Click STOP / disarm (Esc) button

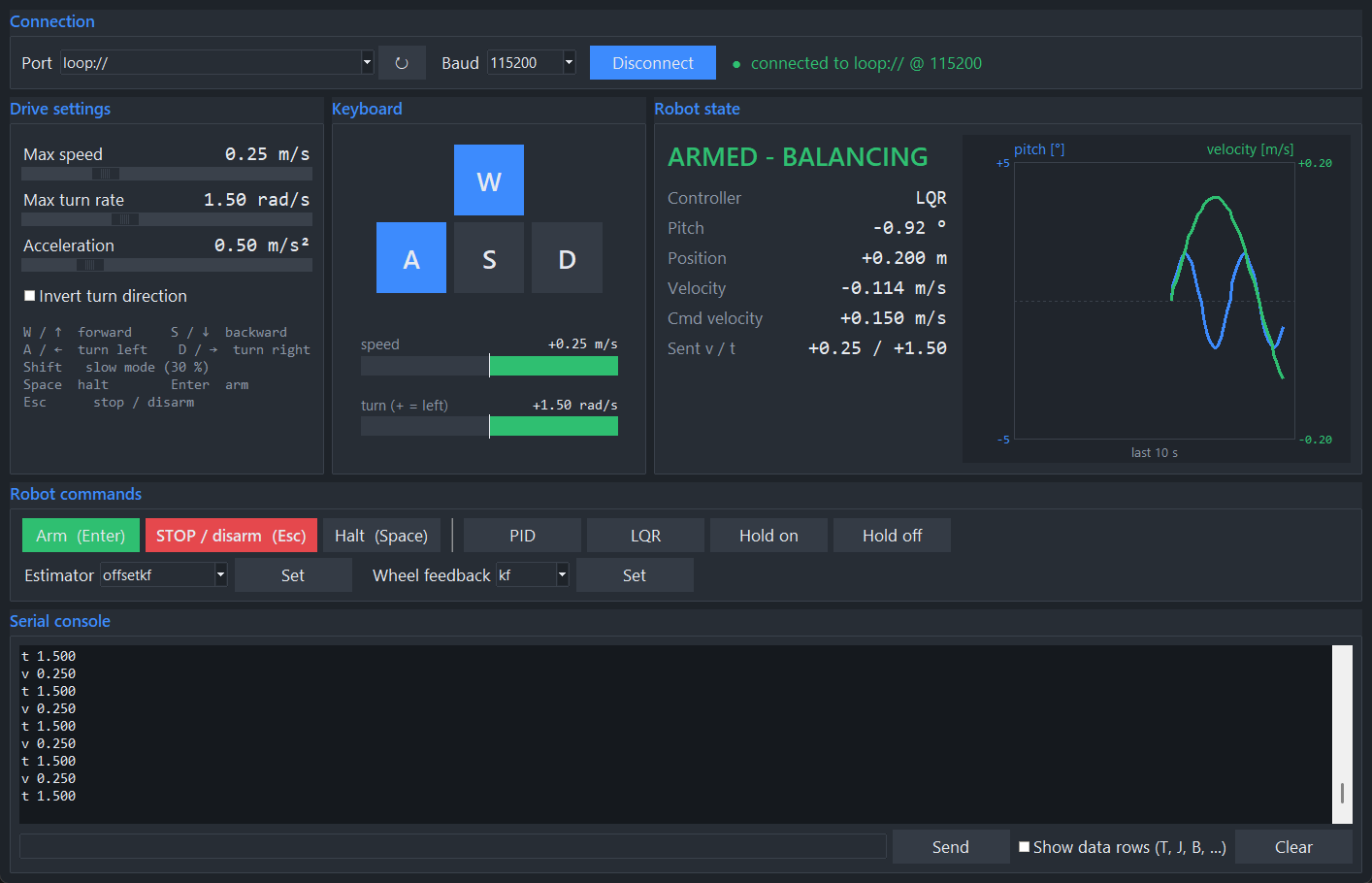(231, 536)
